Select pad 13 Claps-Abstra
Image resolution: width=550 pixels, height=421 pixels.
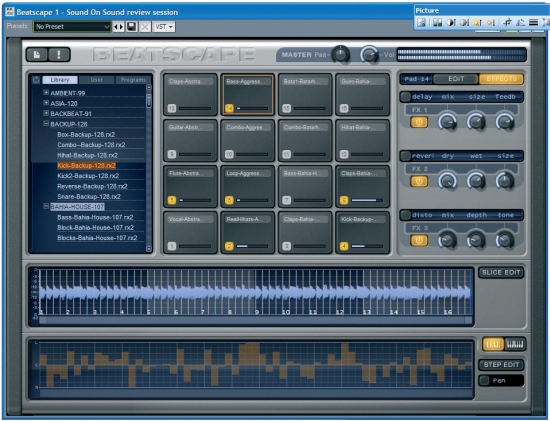pyautogui.click(x=190, y=95)
